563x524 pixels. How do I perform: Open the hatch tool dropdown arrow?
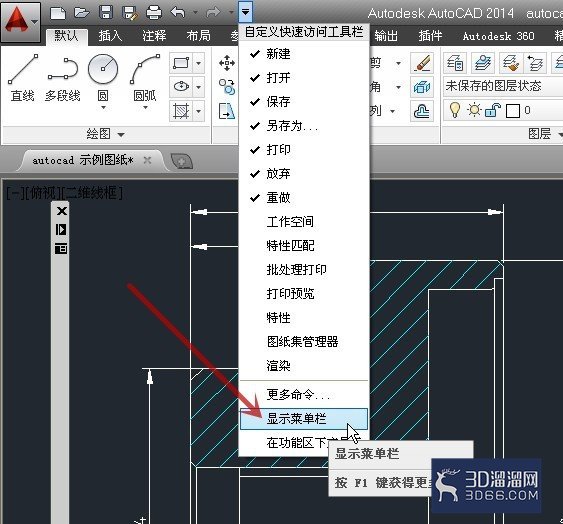click(x=199, y=111)
